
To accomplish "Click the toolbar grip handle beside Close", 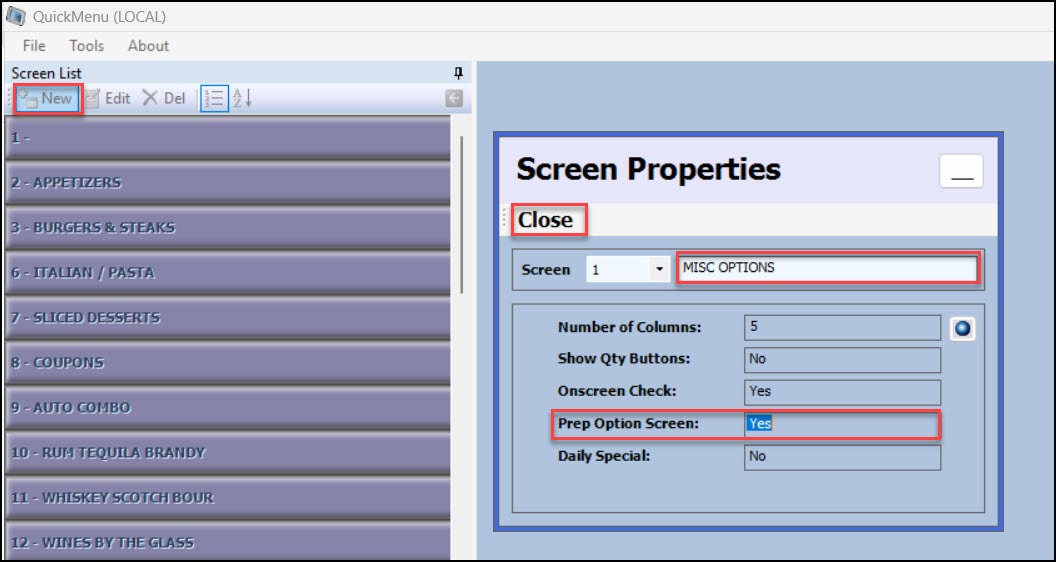I will click(505, 220).
